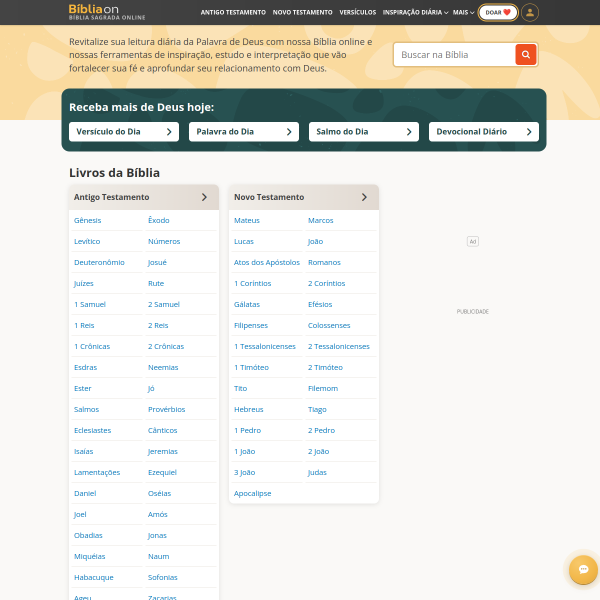The height and width of the screenshot is (600, 600).
Task: Open Salmo do Dia
Action: pos(364,132)
